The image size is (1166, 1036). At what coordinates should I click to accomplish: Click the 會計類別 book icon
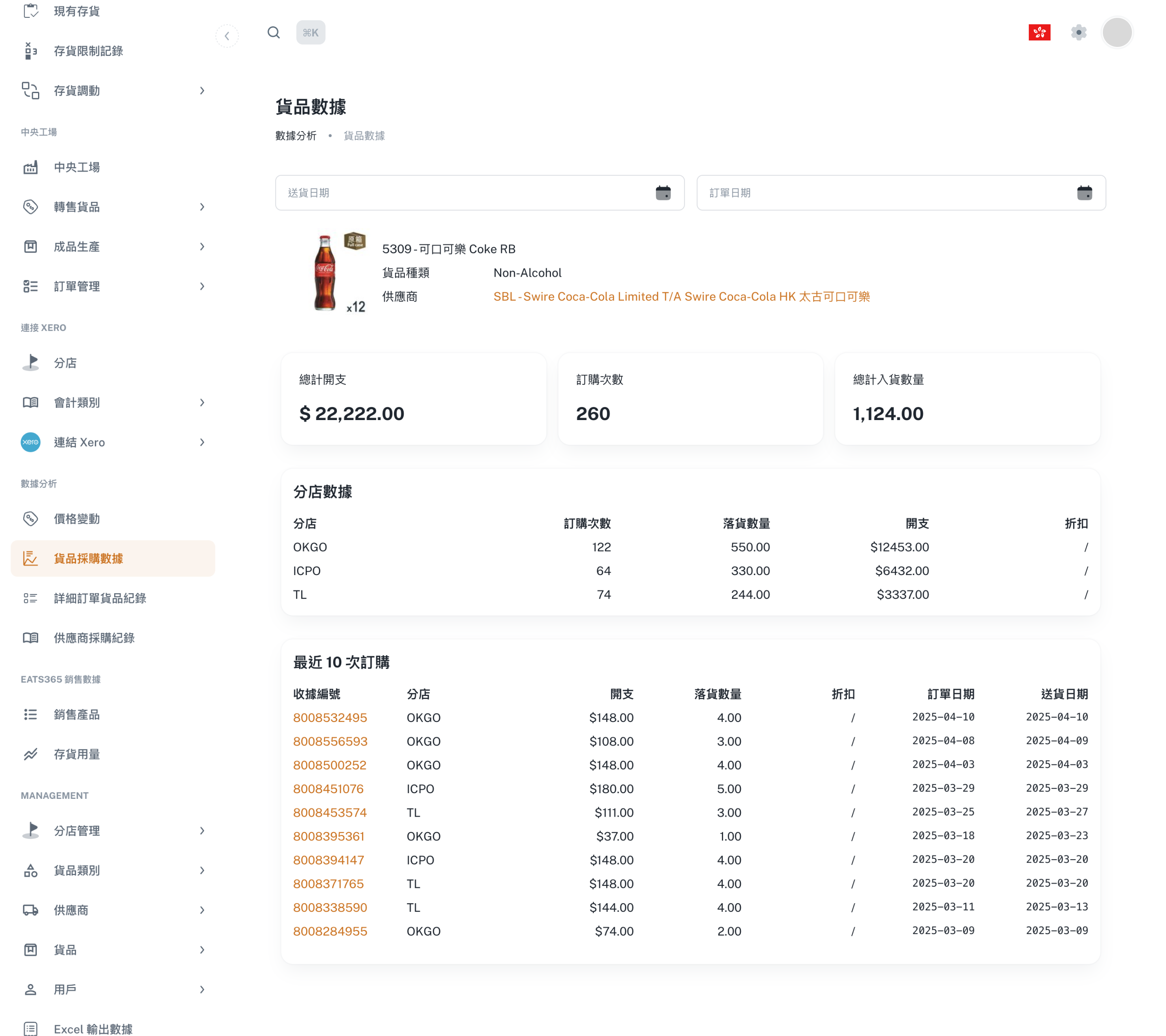[x=31, y=403]
